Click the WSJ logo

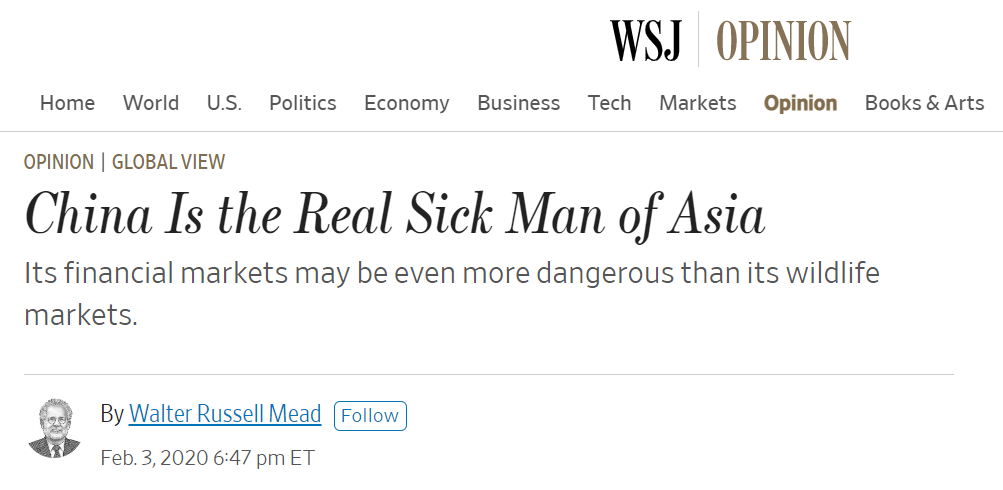point(646,39)
